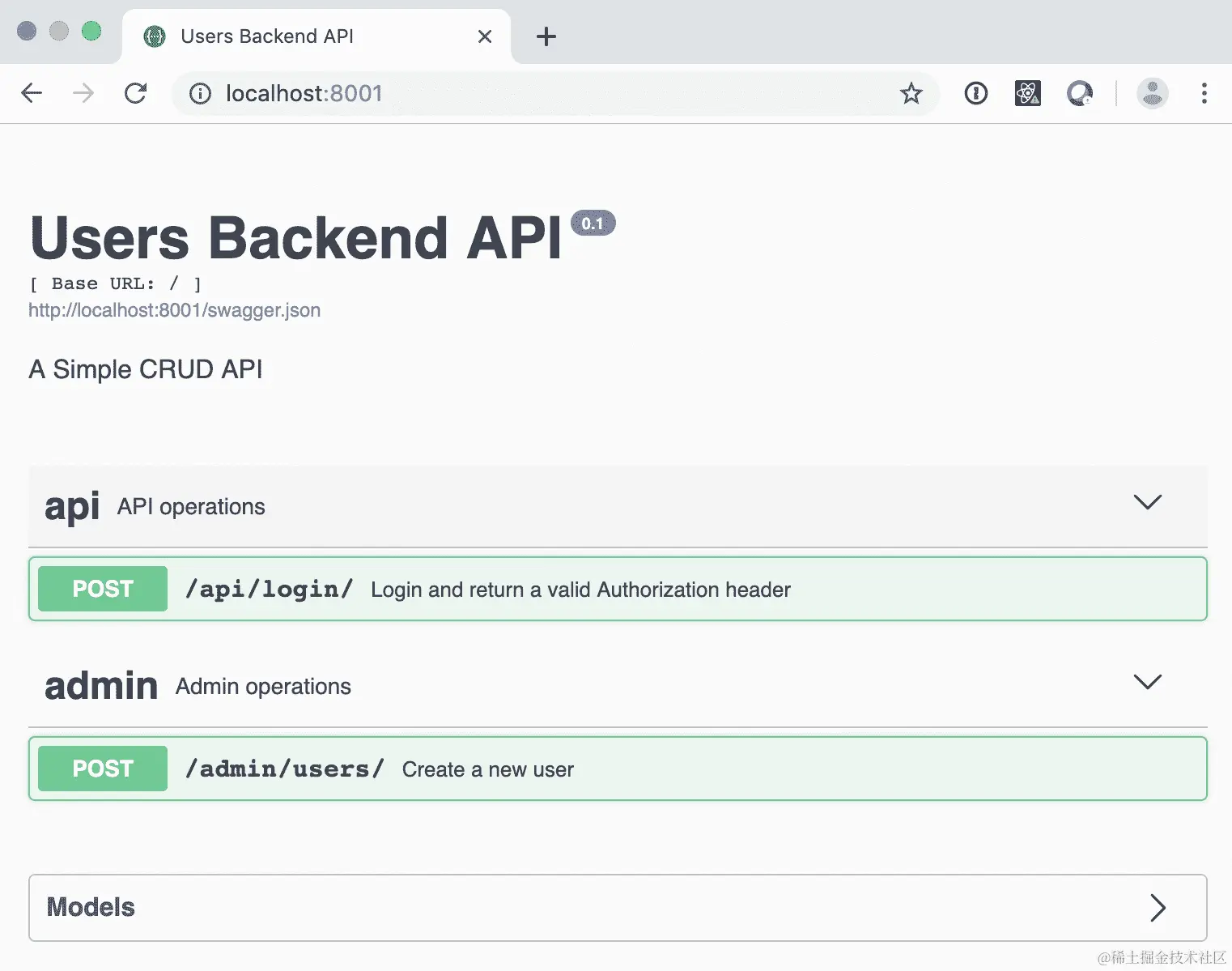1232x971 pixels.
Task: Click the browser back arrow
Action: pyautogui.click(x=32, y=93)
